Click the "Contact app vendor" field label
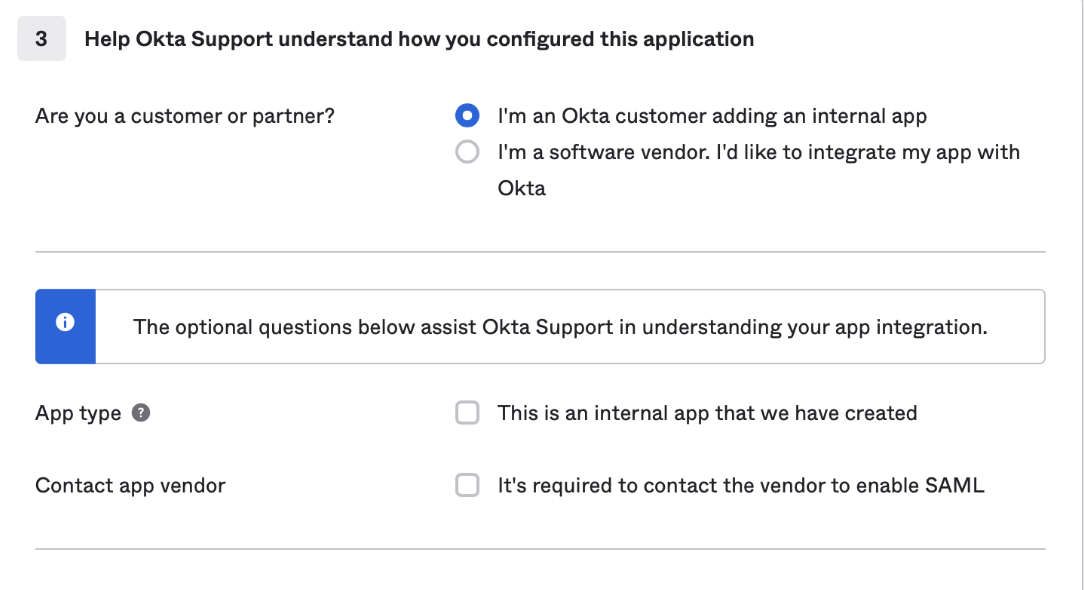The width and height of the screenshot is (1084, 590). click(130, 486)
